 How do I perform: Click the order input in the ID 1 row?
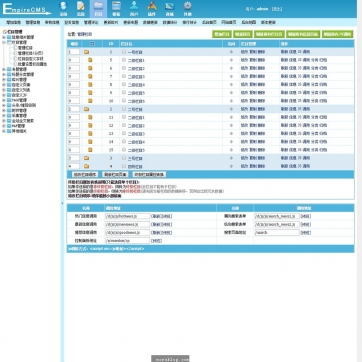click(x=74, y=52)
